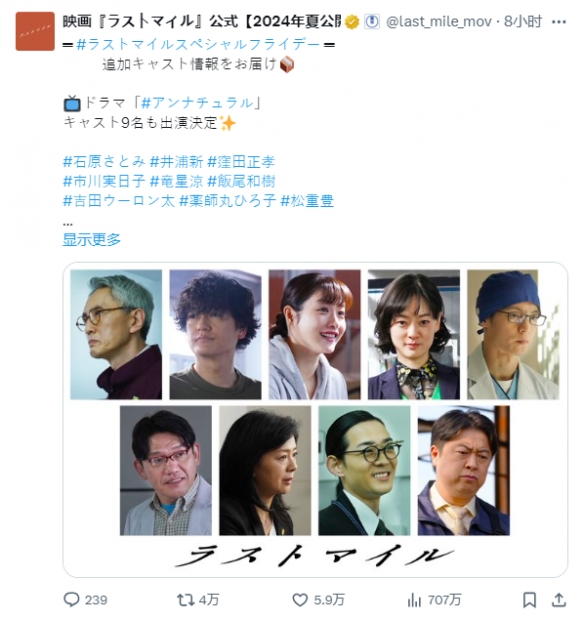Screen dimensions: 584x621
Task: Open the three-dot more options menu
Action: (559, 22)
